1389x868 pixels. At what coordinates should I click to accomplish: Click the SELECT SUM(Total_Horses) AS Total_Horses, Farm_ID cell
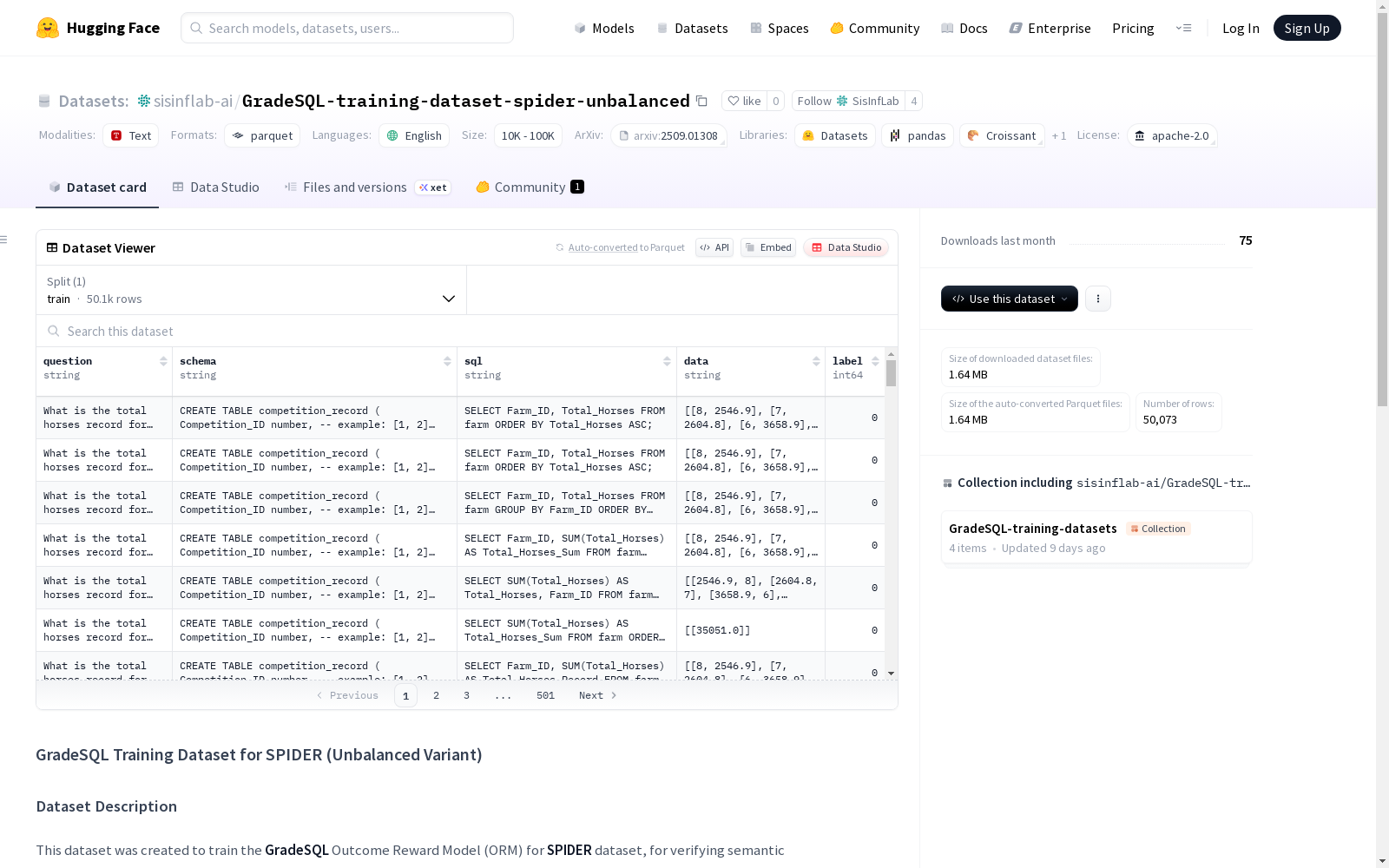(x=566, y=588)
